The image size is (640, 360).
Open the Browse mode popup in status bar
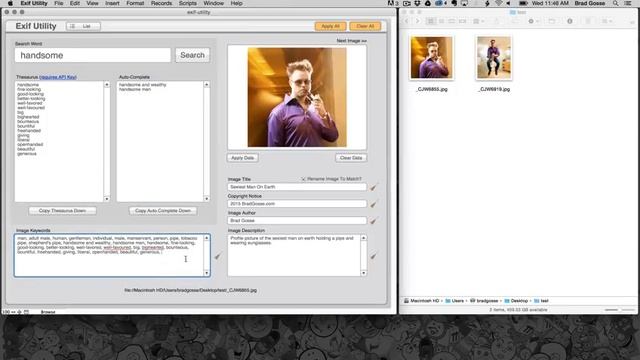point(48,312)
